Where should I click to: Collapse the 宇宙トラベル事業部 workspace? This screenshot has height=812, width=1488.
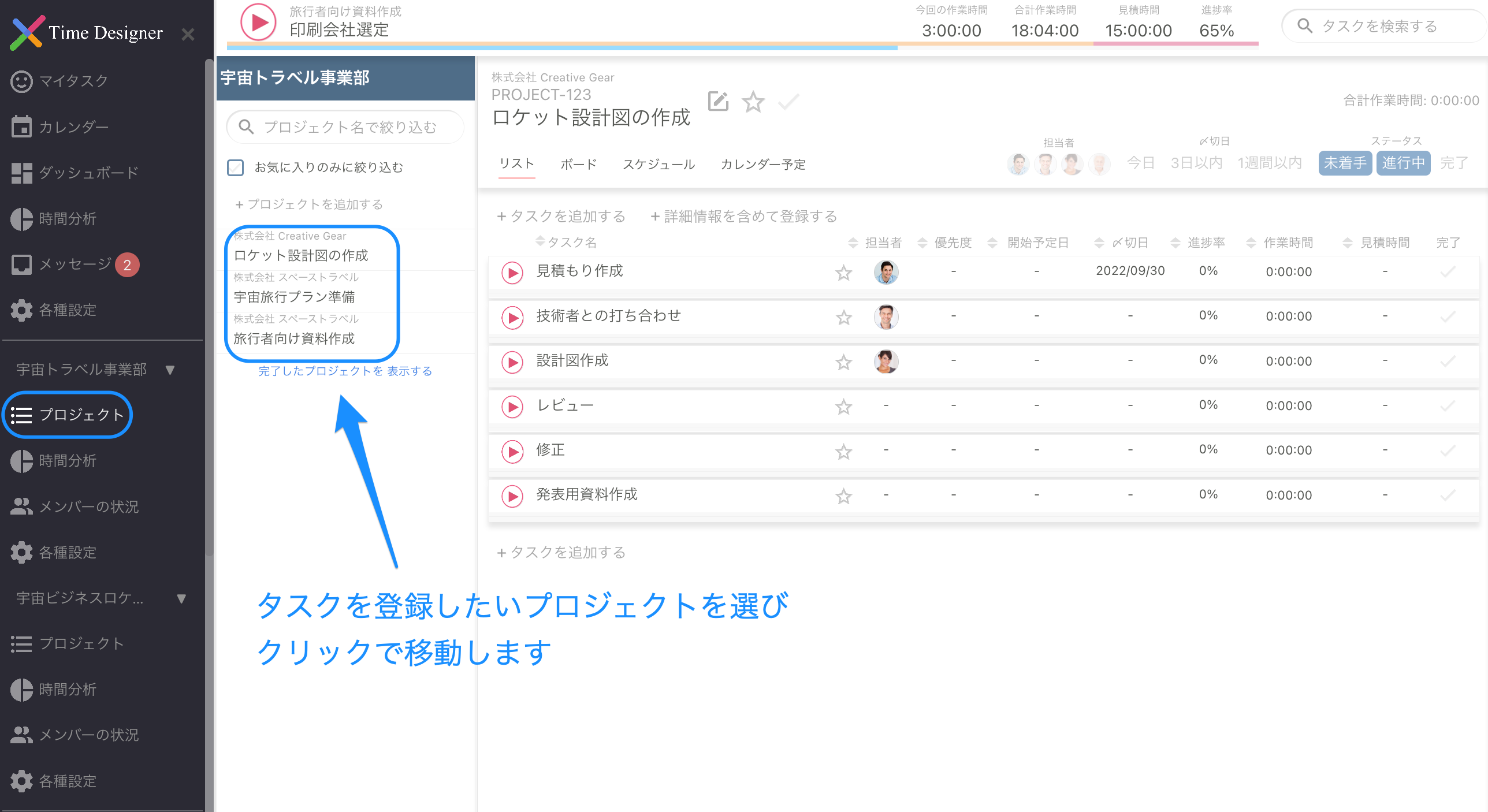[171, 370]
